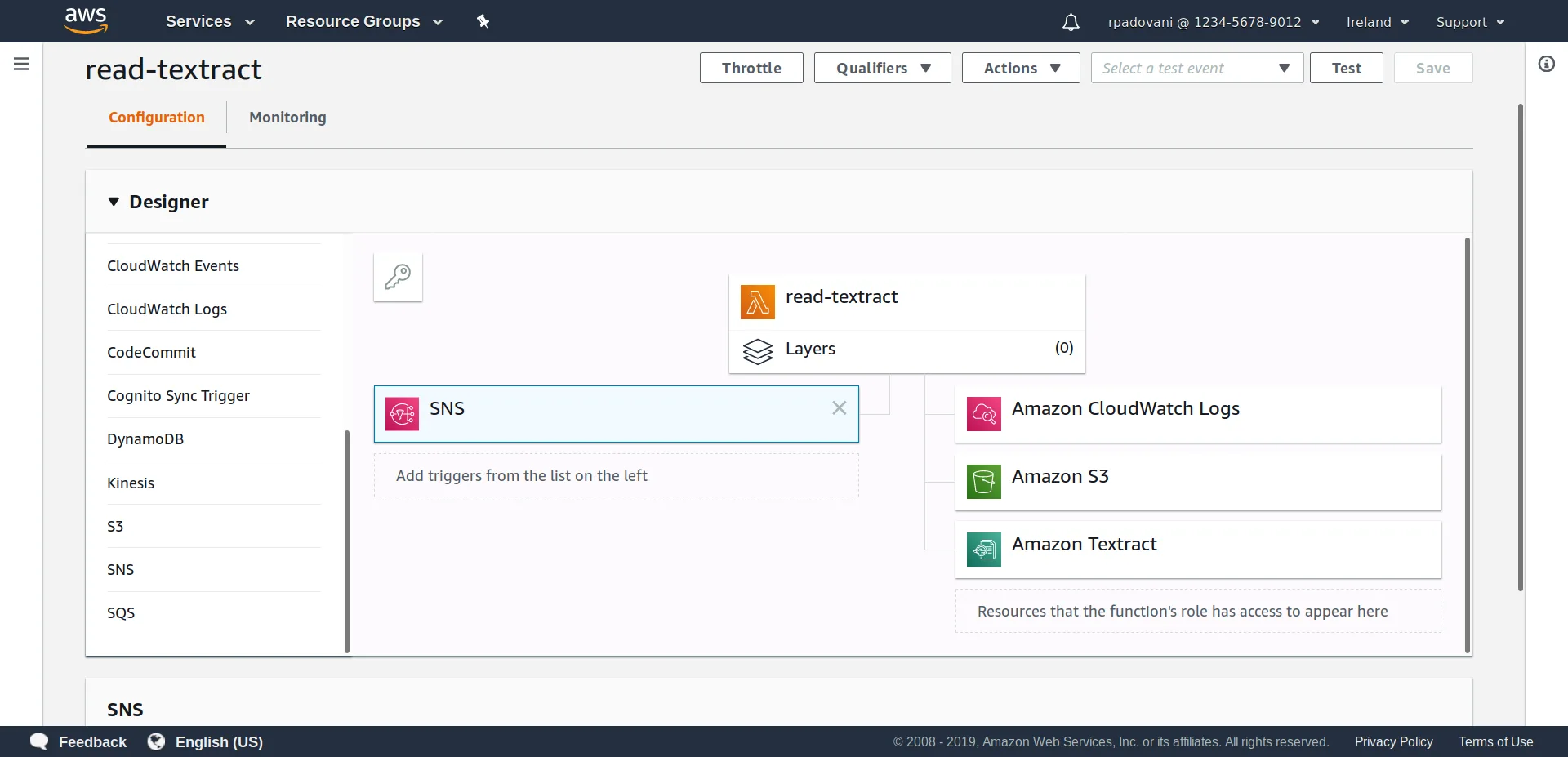Click the Amazon S3 bucket icon

point(983,482)
